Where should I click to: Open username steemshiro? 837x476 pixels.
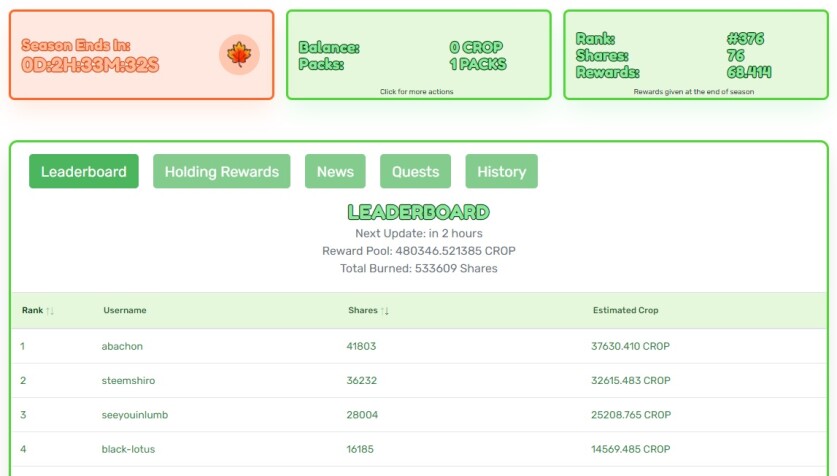pyautogui.click(x=128, y=380)
